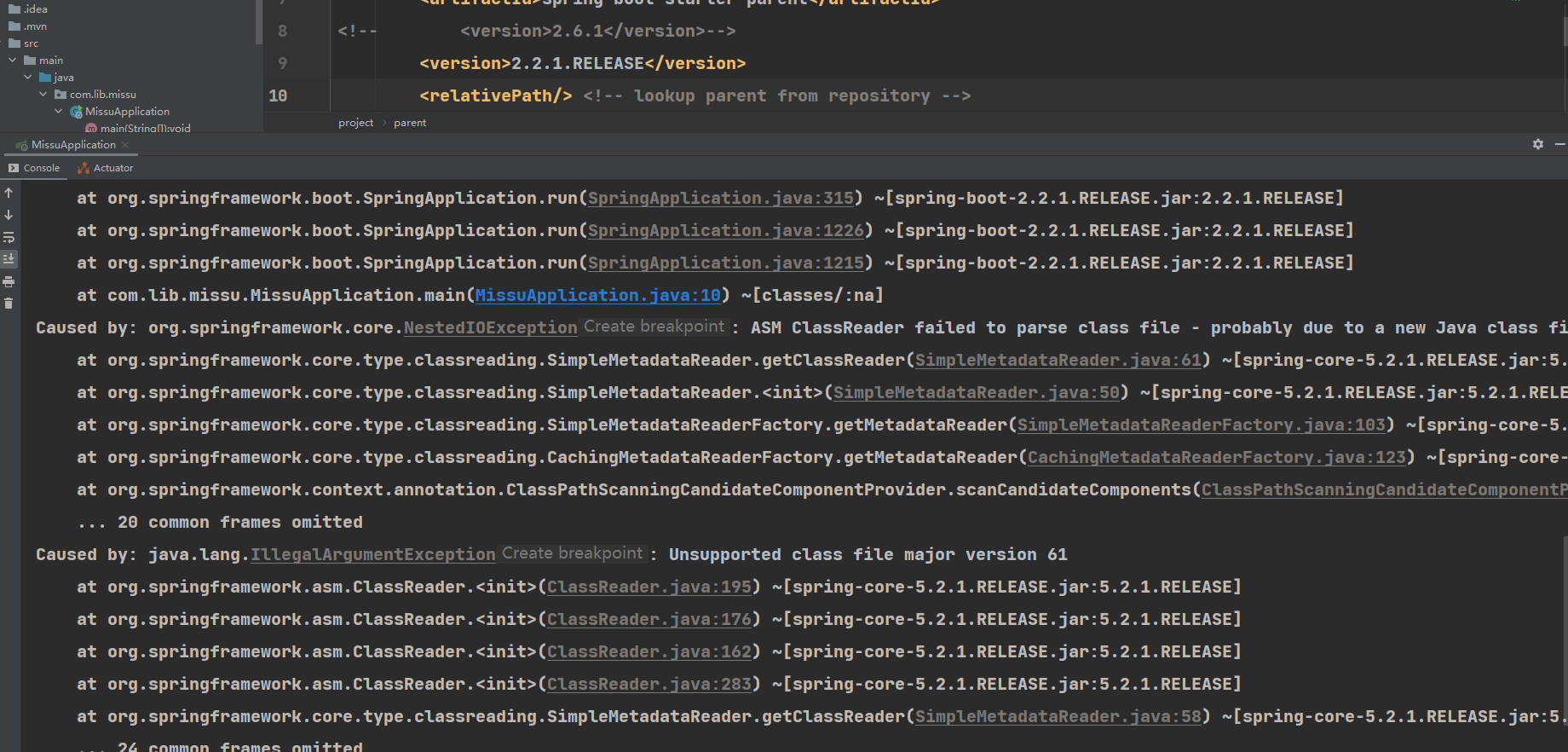The image size is (1568, 752).
Task: Place cursor on relativePath tag line
Action: point(695,95)
